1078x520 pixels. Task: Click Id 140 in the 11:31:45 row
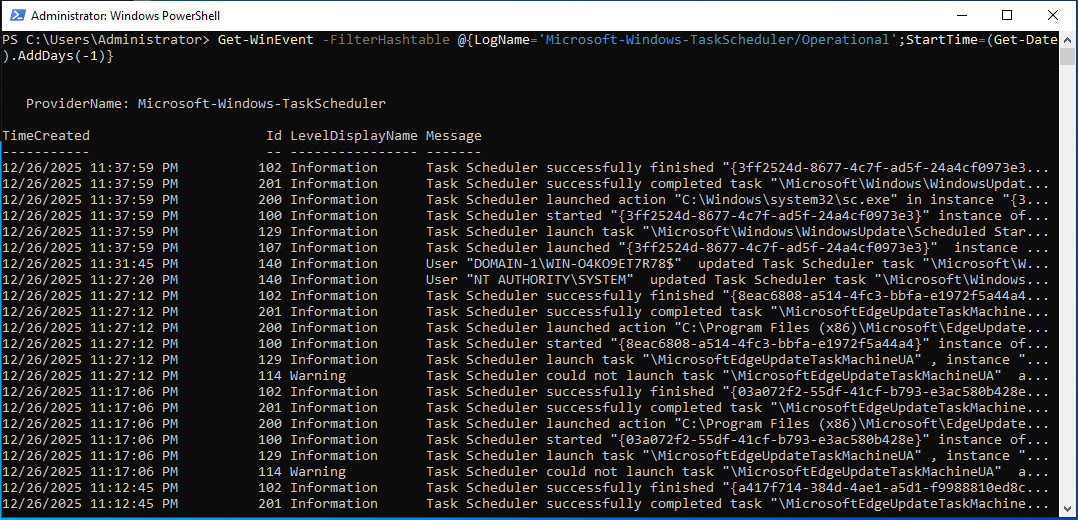(270, 263)
